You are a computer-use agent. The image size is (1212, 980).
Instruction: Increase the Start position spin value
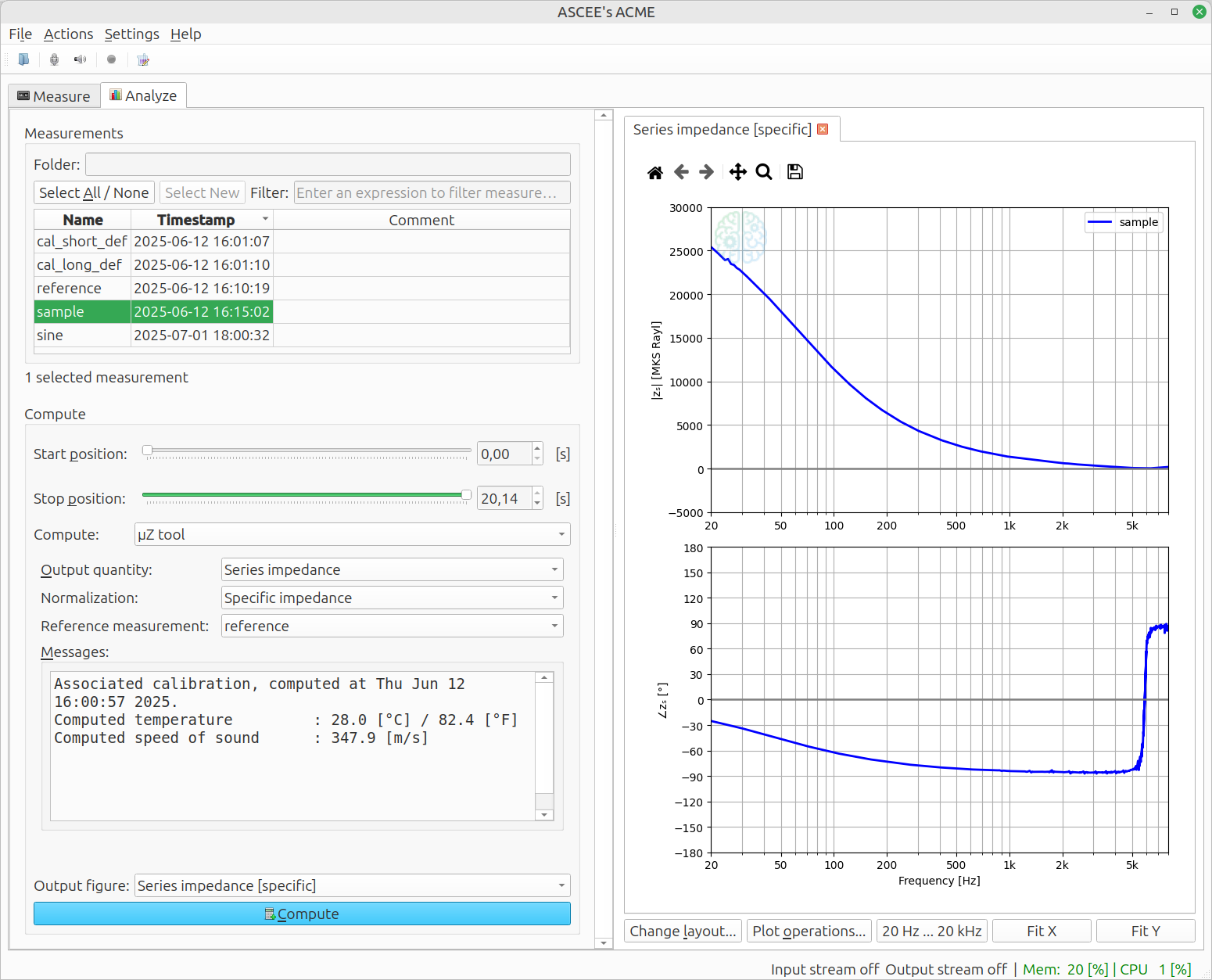[537, 448]
